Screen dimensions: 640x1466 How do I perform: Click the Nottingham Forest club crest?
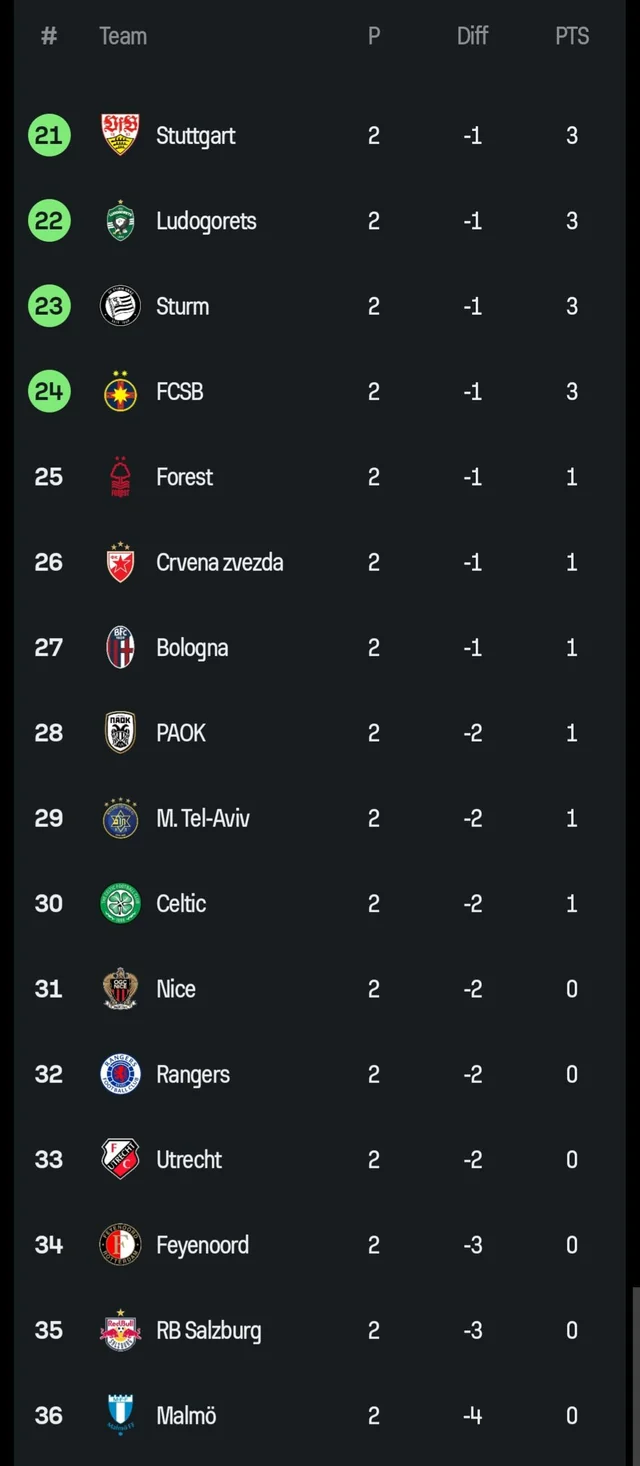click(x=119, y=477)
